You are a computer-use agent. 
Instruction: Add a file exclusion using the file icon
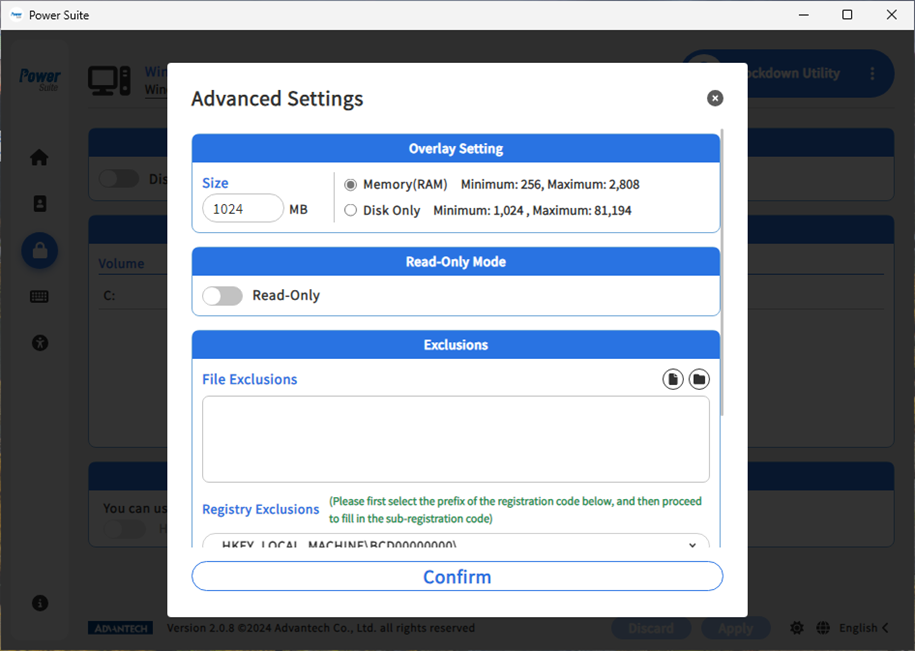(x=672, y=379)
